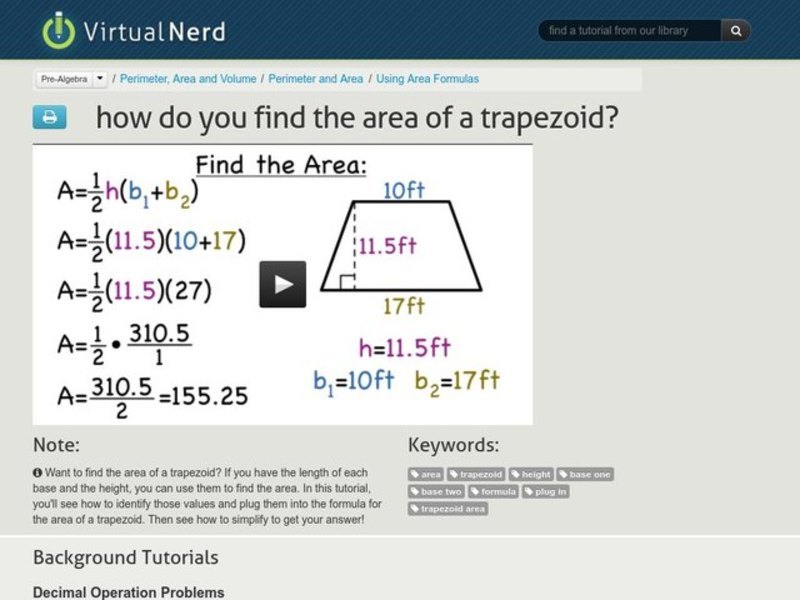Click the trapezoid video thumbnail

[283, 283]
